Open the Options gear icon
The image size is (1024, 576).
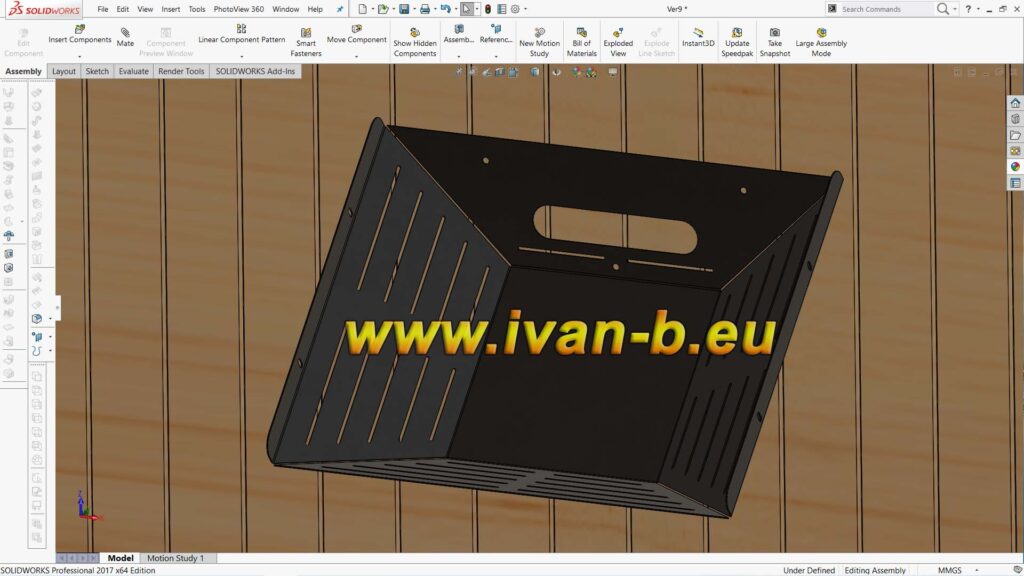coord(515,9)
